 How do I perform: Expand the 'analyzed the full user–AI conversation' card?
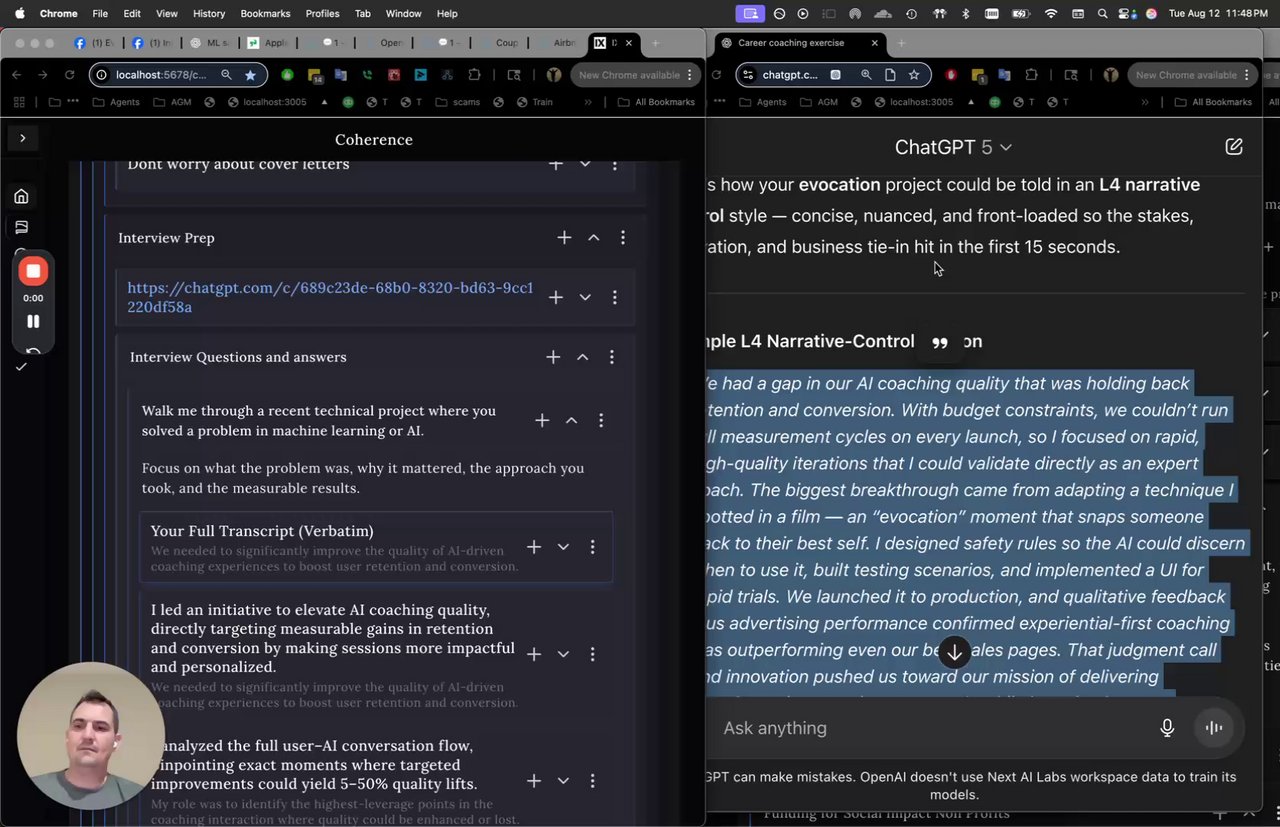(x=563, y=781)
